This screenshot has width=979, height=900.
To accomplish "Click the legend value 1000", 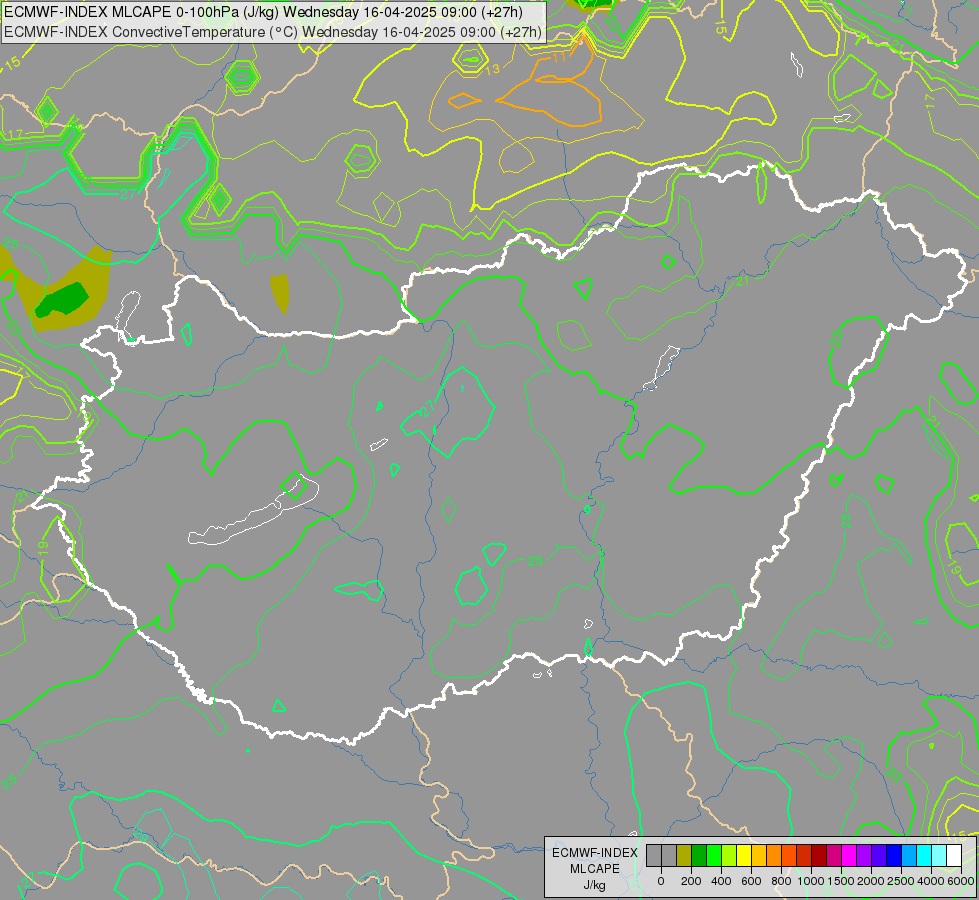I will (x=811, y=881).
